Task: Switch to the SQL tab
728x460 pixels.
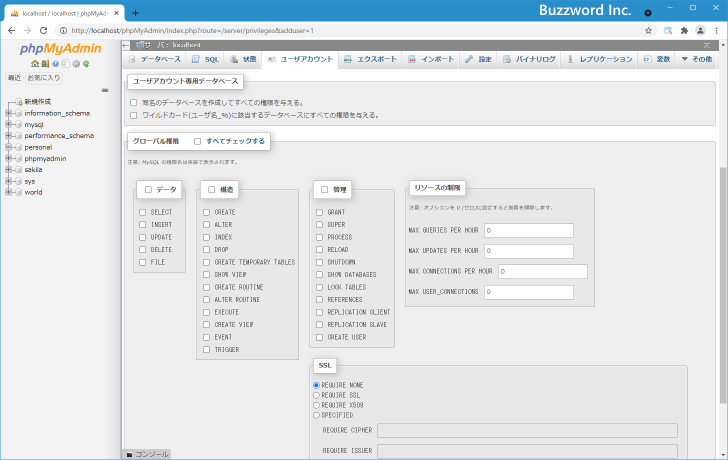Action: click(x=205, y=59)
